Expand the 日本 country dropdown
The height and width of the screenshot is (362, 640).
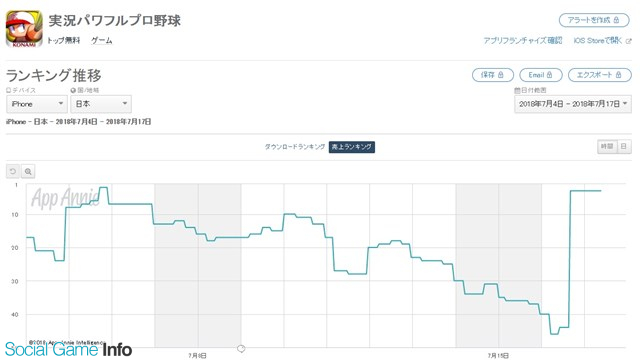click(x=101, y=104)
